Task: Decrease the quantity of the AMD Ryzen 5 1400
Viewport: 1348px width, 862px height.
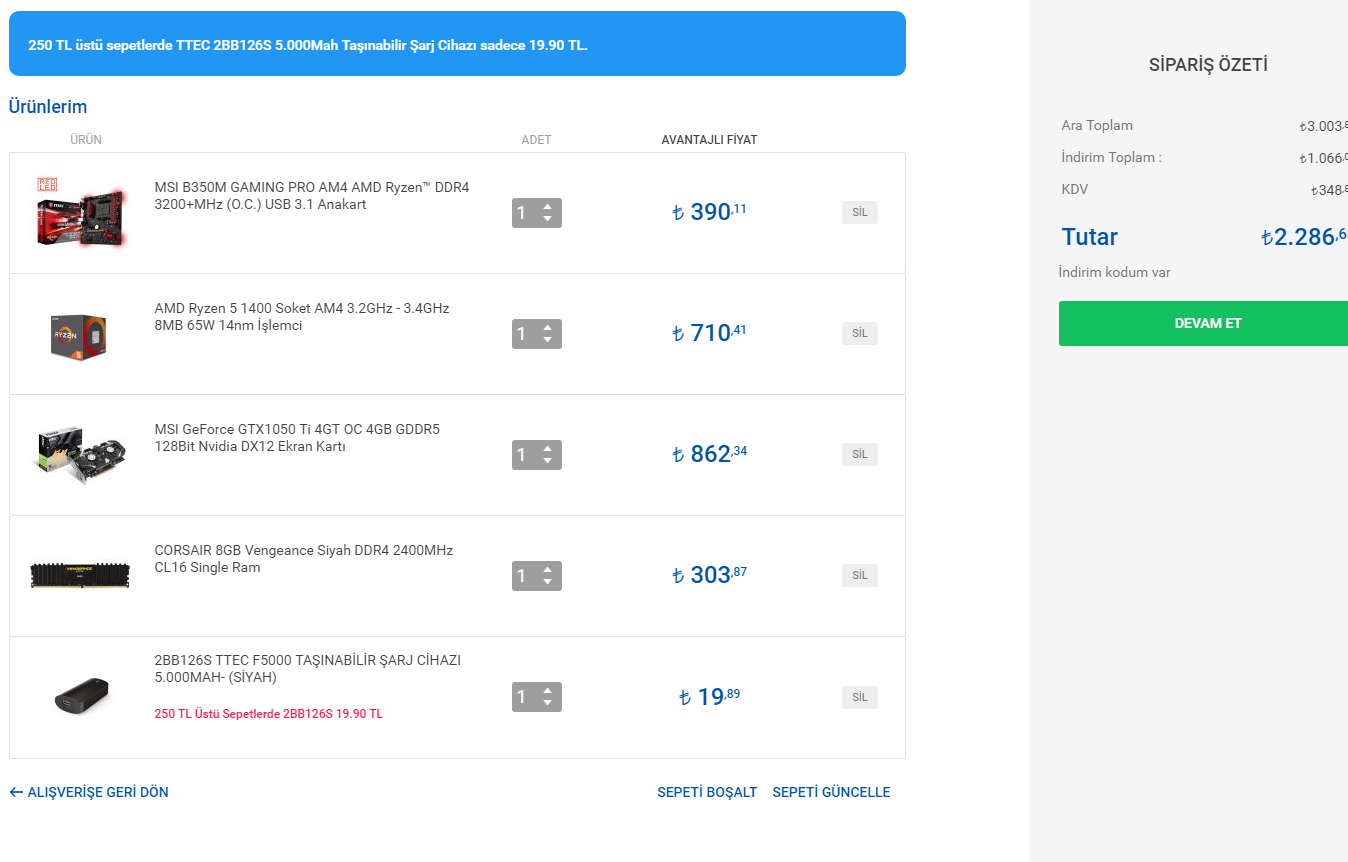Action: coord(547,340)
